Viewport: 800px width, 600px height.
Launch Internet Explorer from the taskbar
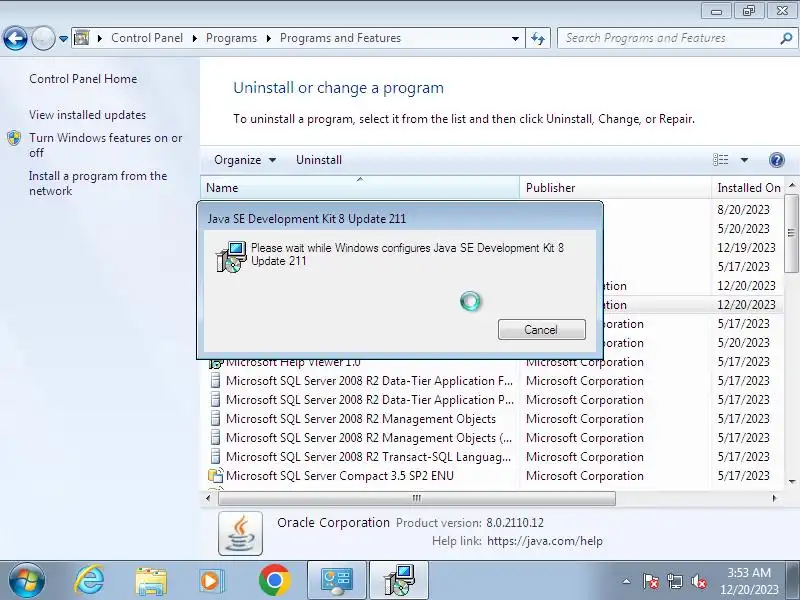(x=89, y=581)
